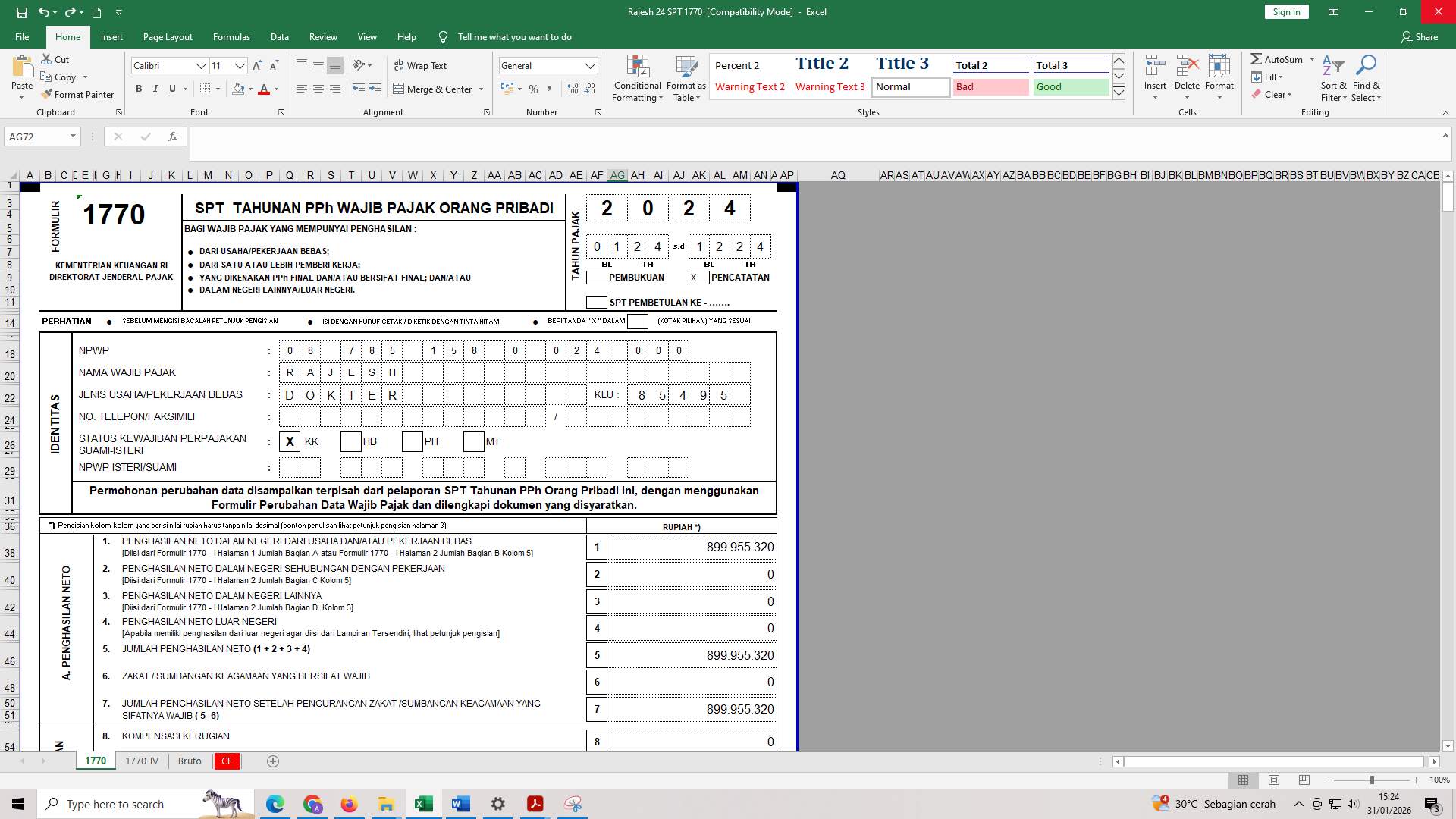Click the Fill Color bucket icon
This screenshot has height=819, width=1456.
pyautogui.click(x=237, y=89)
